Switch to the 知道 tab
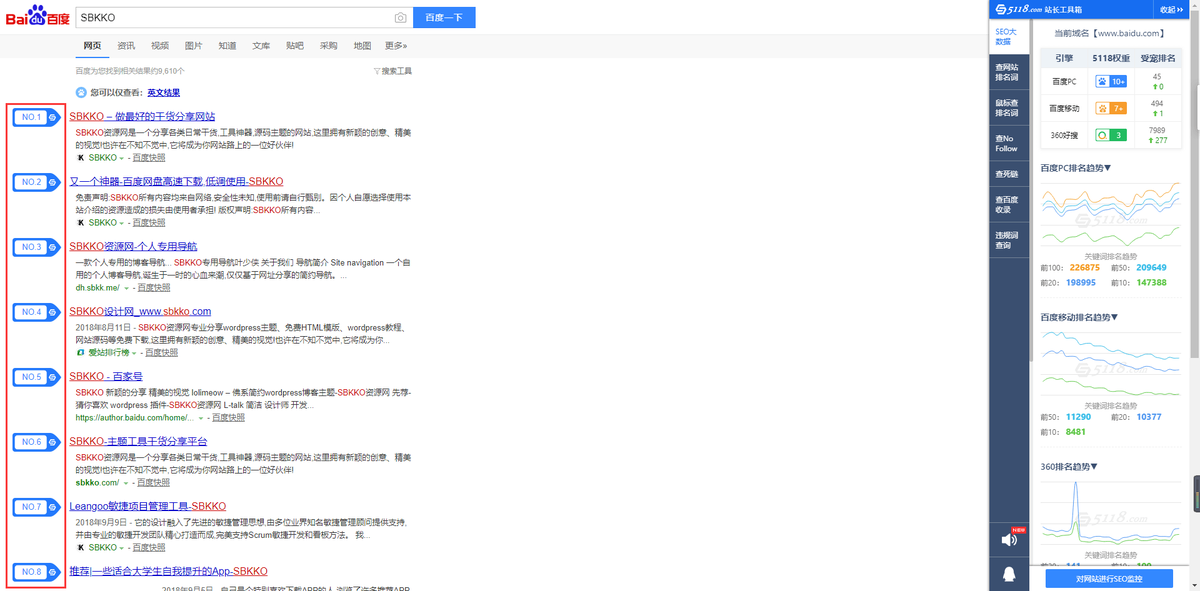This screenshot has width=1200, height=591. pos(228,46)
